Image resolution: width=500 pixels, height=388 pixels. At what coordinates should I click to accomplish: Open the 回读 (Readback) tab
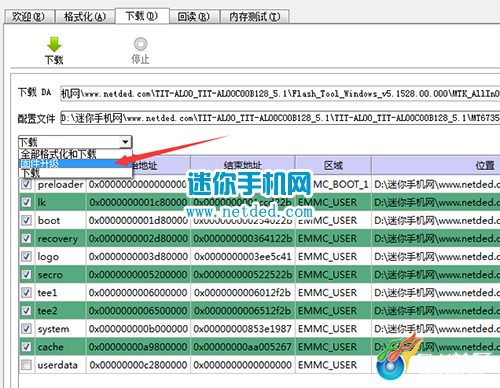click(x=194, y=16)
